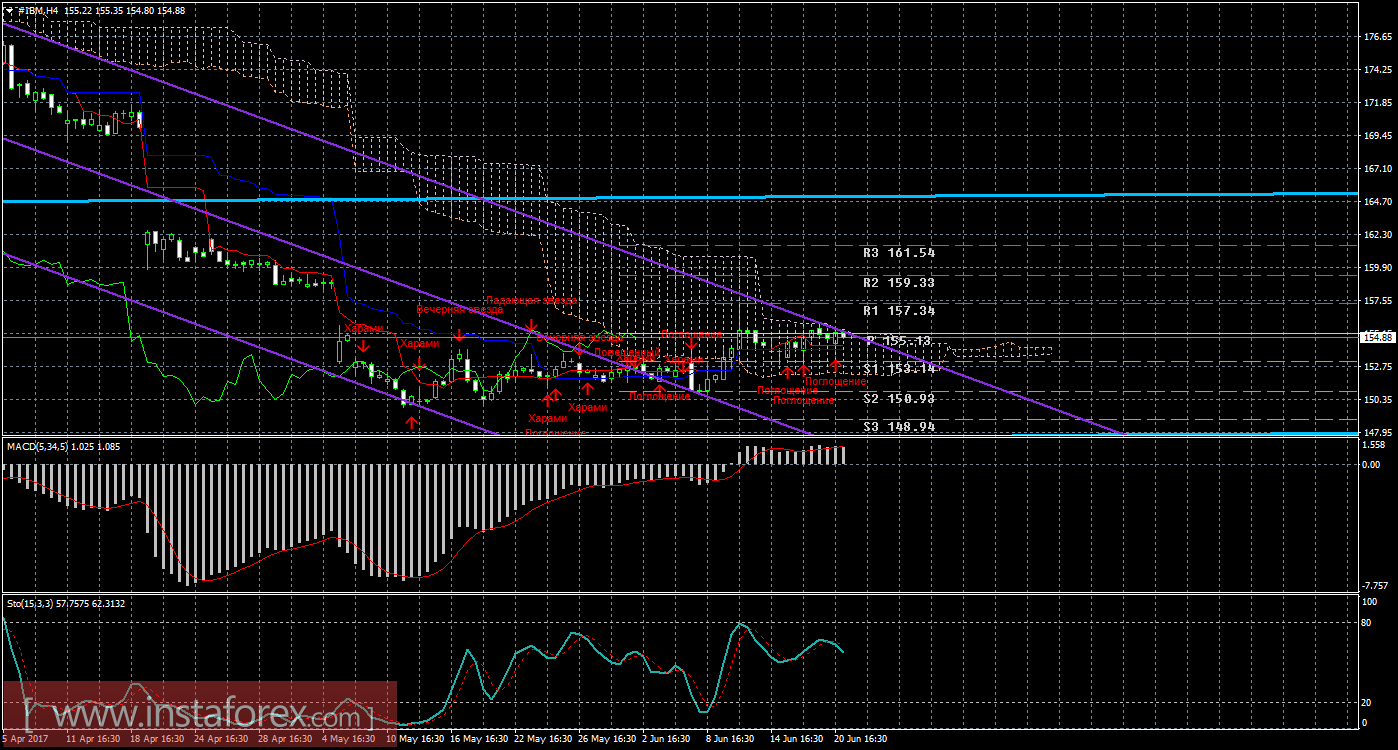Click 171.85 on the price scale
The height and width of the screenshot is (750, 1398).
[1378, 103]
